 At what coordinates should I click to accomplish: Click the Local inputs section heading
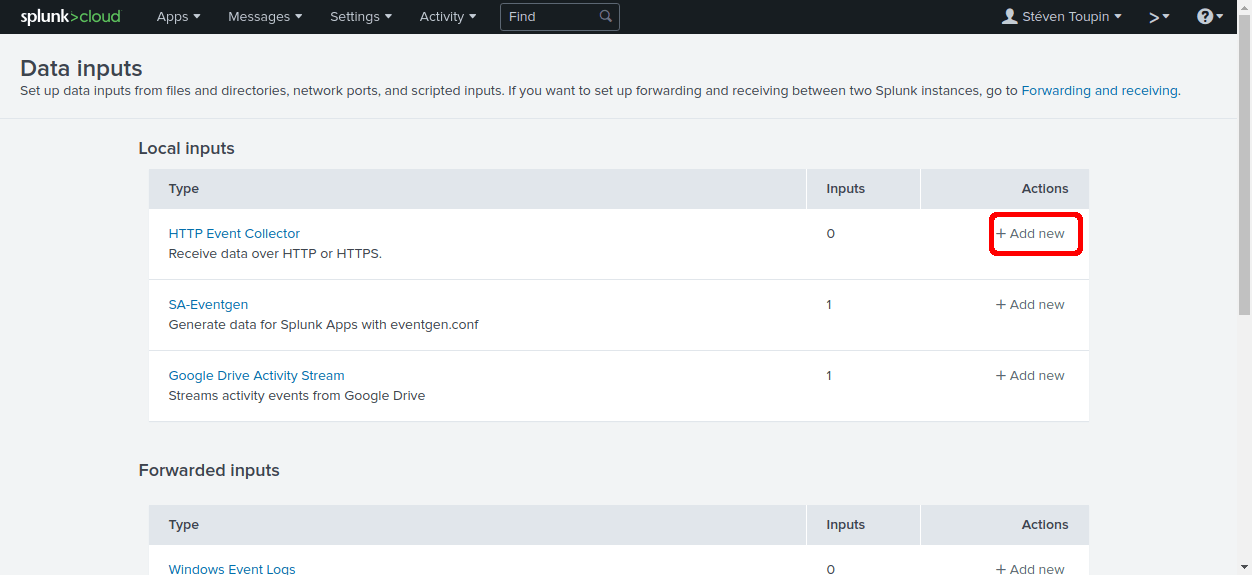[x=186, y=148]
